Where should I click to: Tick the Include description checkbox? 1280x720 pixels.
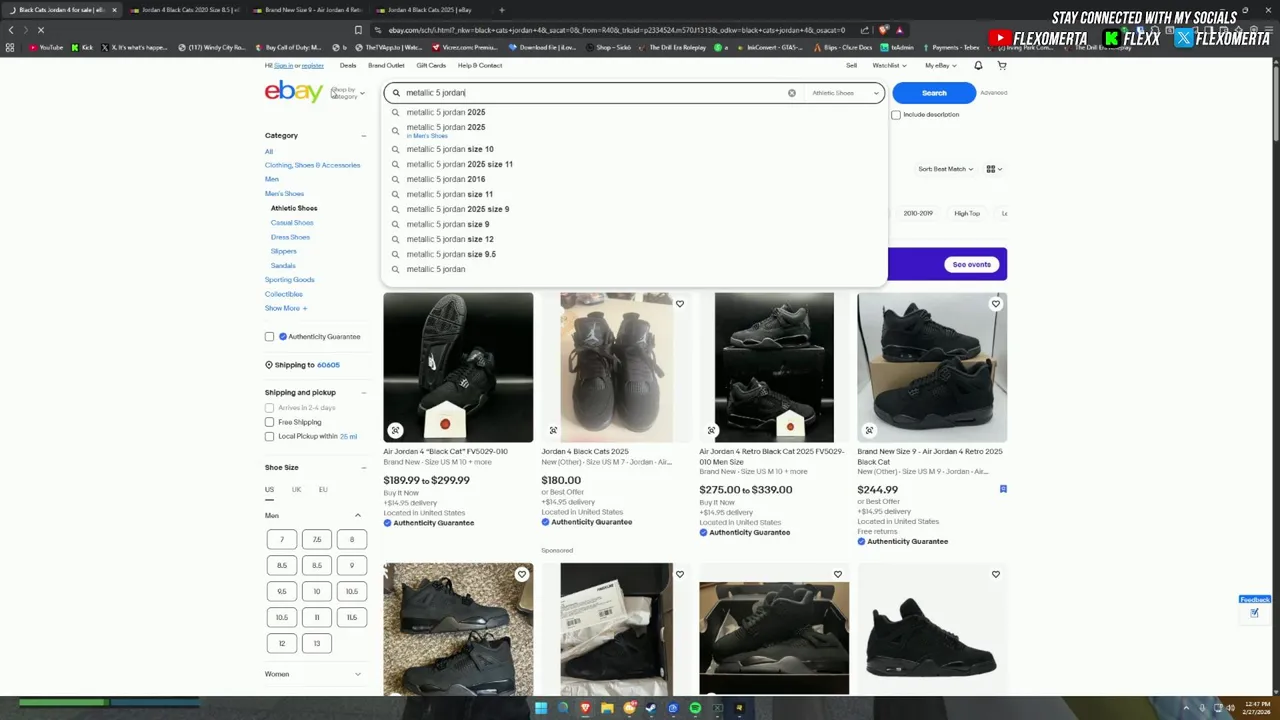pos(896,115)
